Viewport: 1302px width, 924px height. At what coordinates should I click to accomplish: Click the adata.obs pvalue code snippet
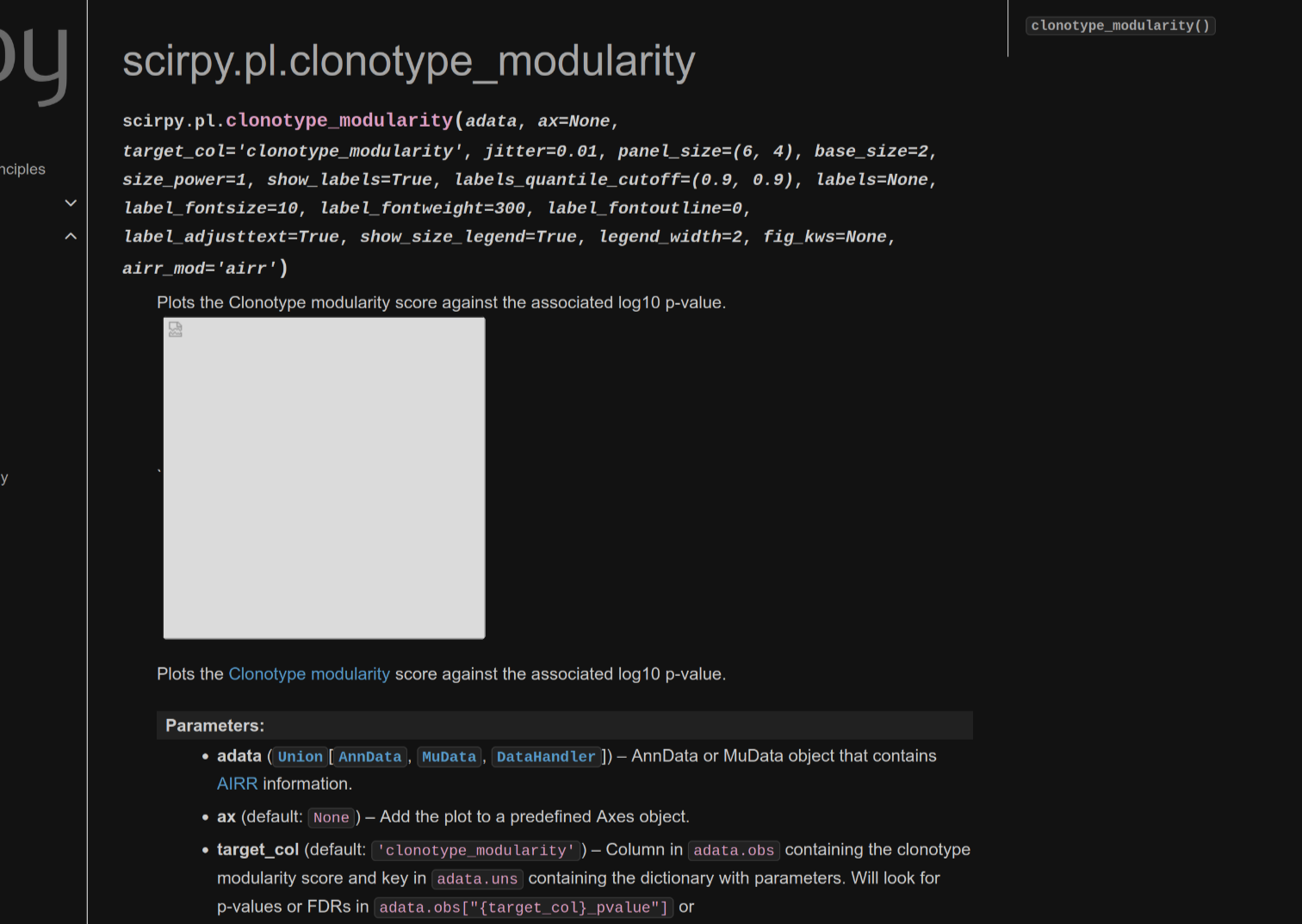(524, 907)
